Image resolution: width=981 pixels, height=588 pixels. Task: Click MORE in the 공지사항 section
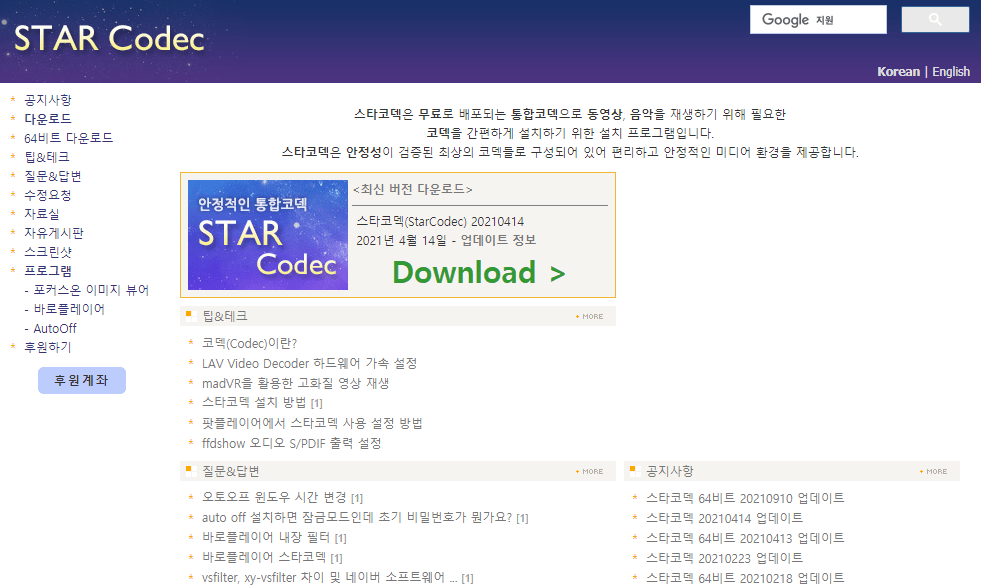[x=933, y=472]
